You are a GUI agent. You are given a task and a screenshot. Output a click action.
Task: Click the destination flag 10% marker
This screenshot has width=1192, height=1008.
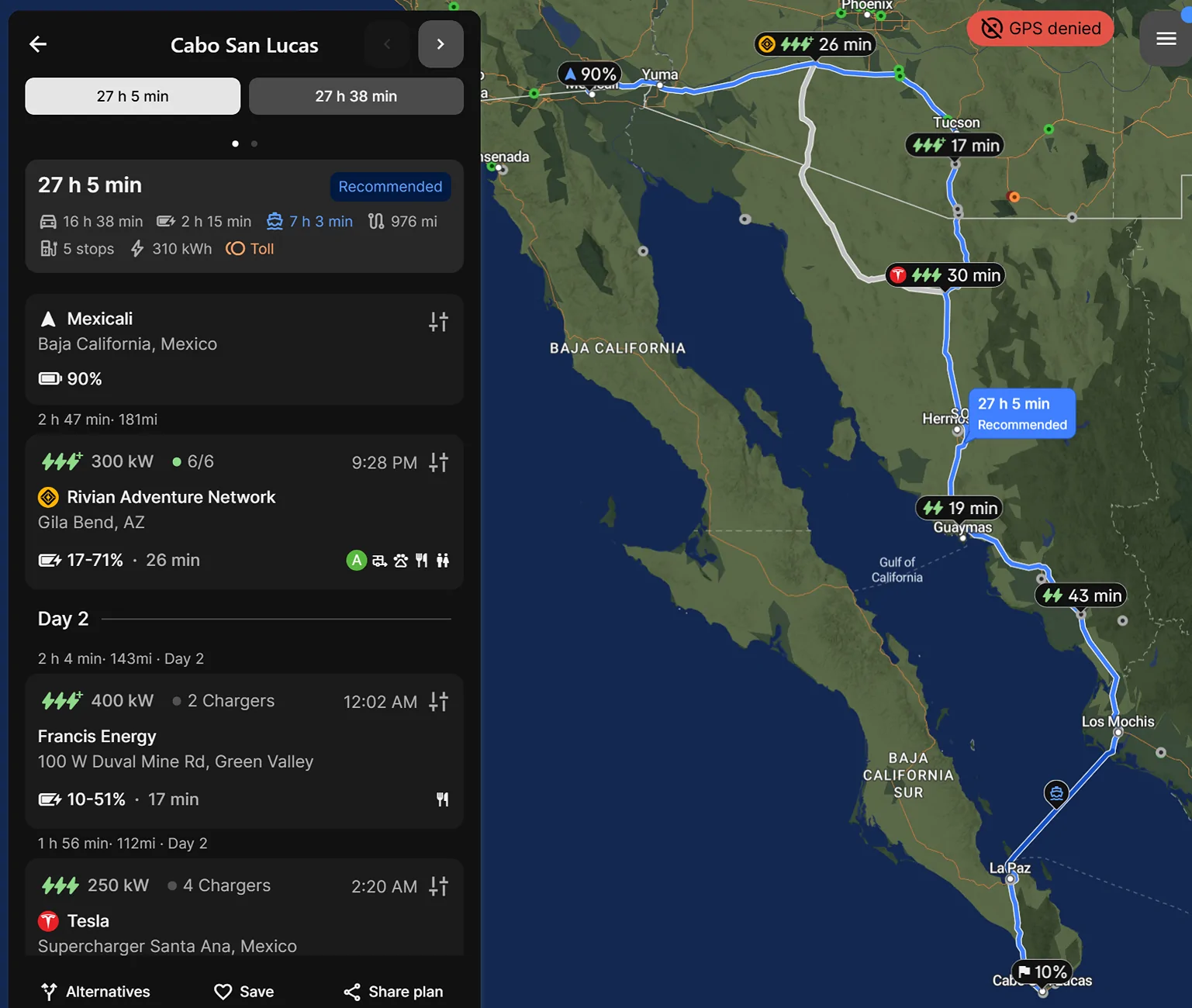[x=1042, y=972]
